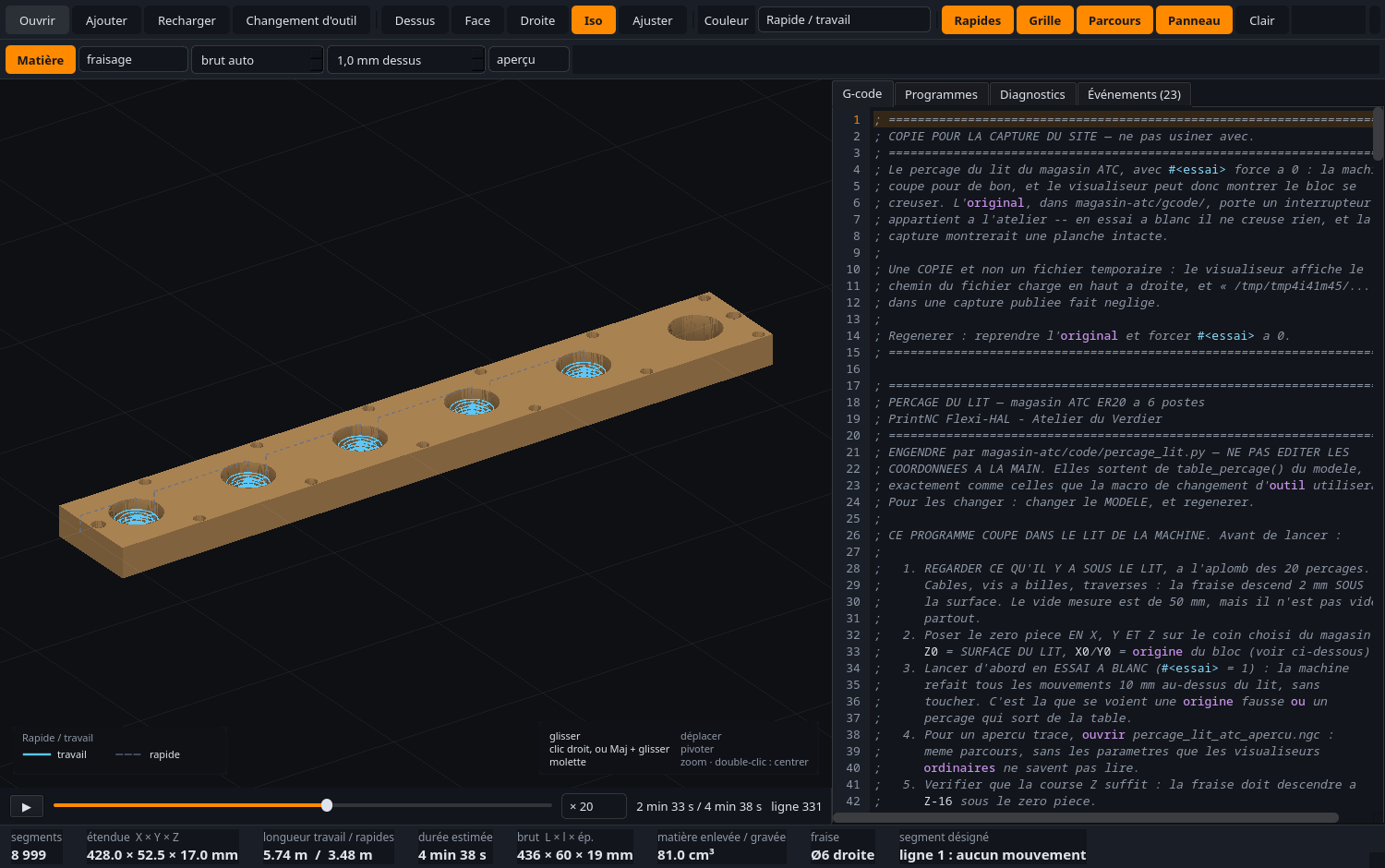1385x868 pixels.
Task: Reload the file with Recharger
Action: tap(187, 20)
